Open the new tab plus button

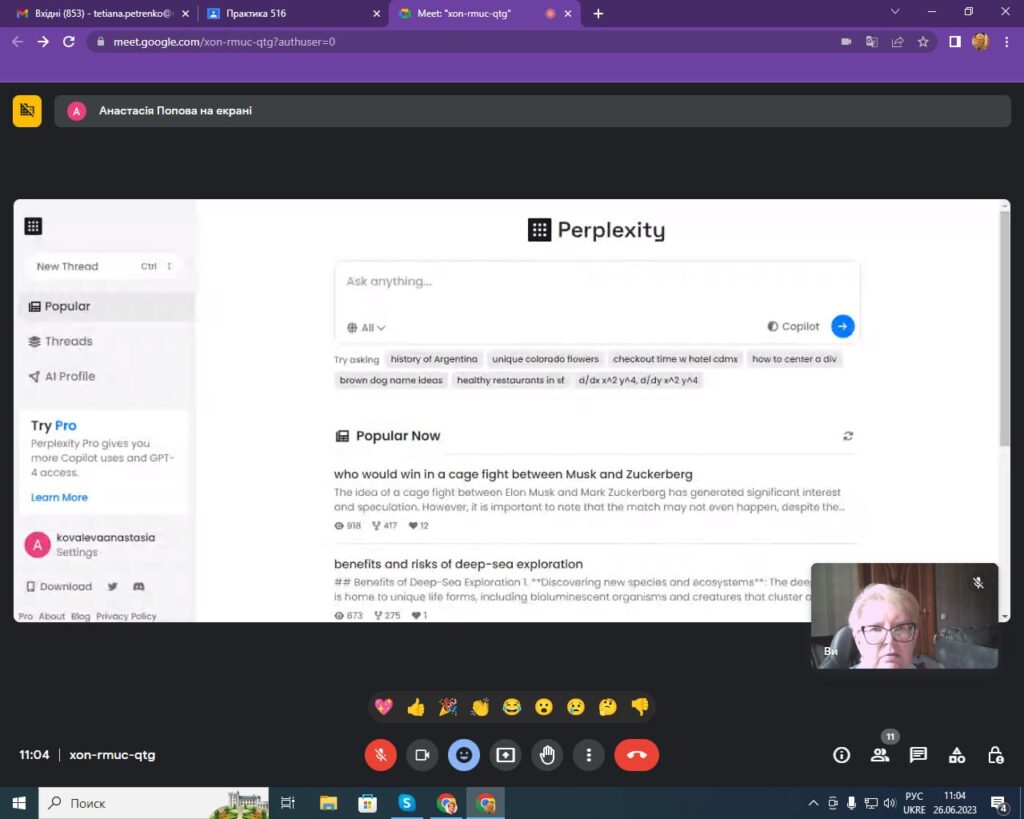pyautogui.click(x=598, y=14)
